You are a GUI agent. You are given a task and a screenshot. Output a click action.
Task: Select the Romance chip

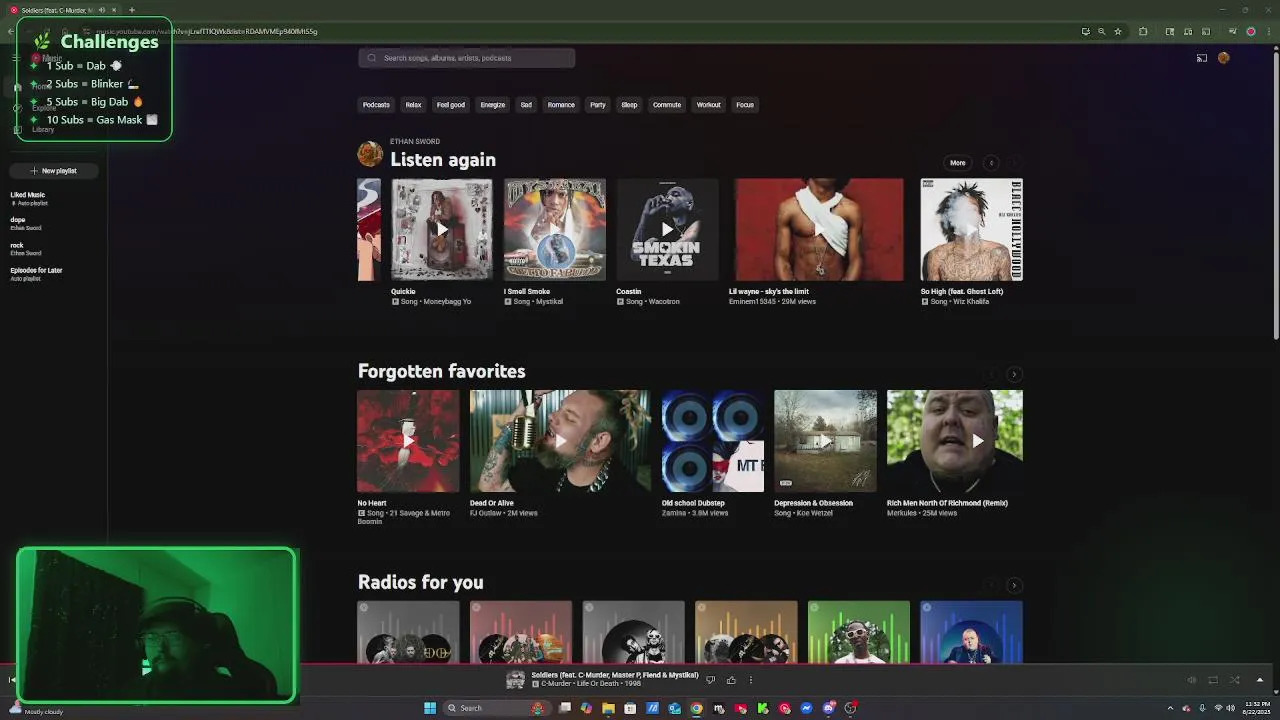[561, 105]
